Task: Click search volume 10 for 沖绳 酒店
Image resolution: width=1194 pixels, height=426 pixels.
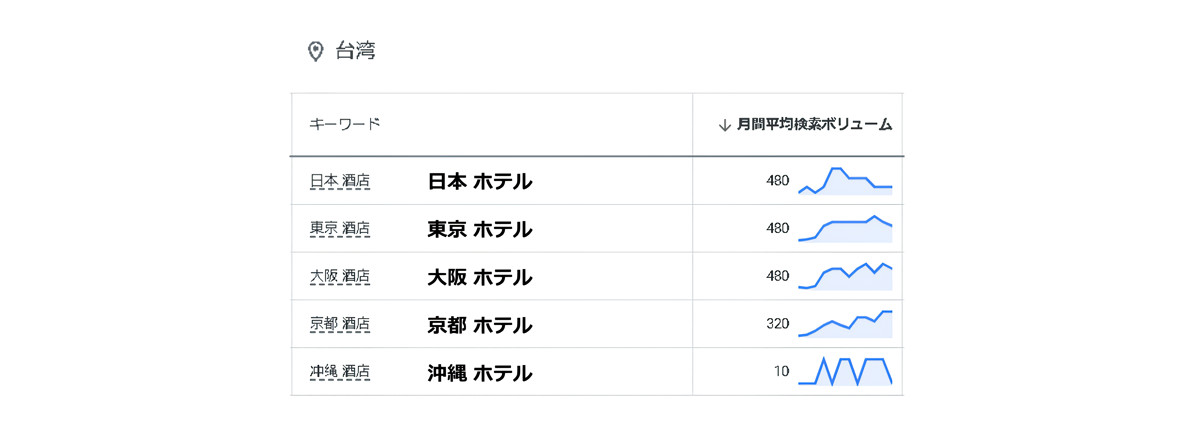Action: tap(781, 372)
